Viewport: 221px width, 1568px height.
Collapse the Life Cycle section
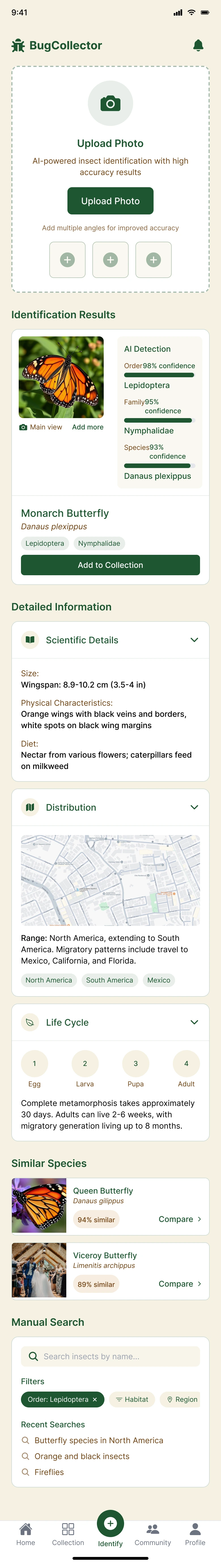pyautogui.click(x=194, y=1022)
